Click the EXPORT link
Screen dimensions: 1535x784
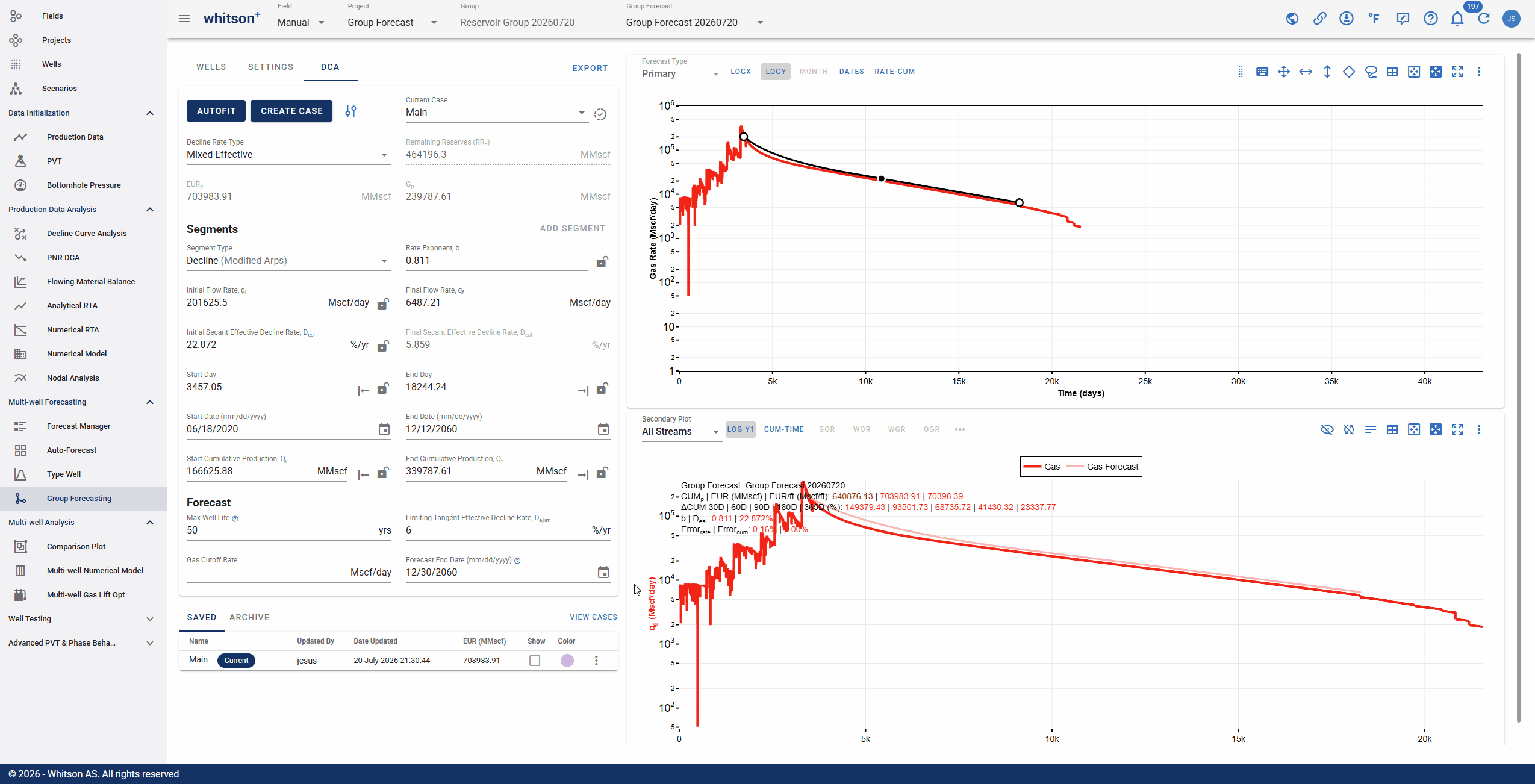(x=590, y=68)
